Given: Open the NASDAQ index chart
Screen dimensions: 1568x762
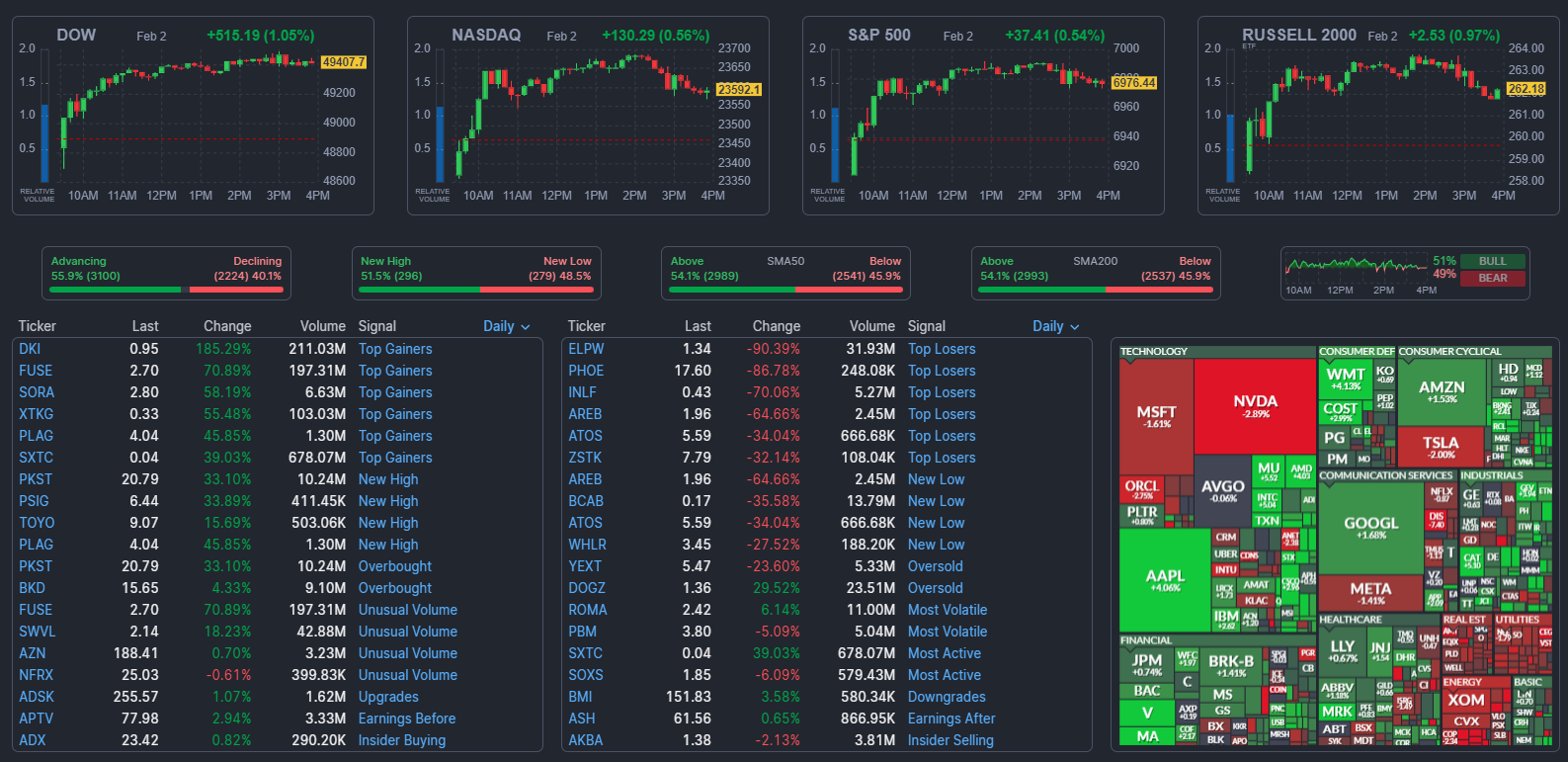Looking at the screenshot, I should click(x=588, y=116).
